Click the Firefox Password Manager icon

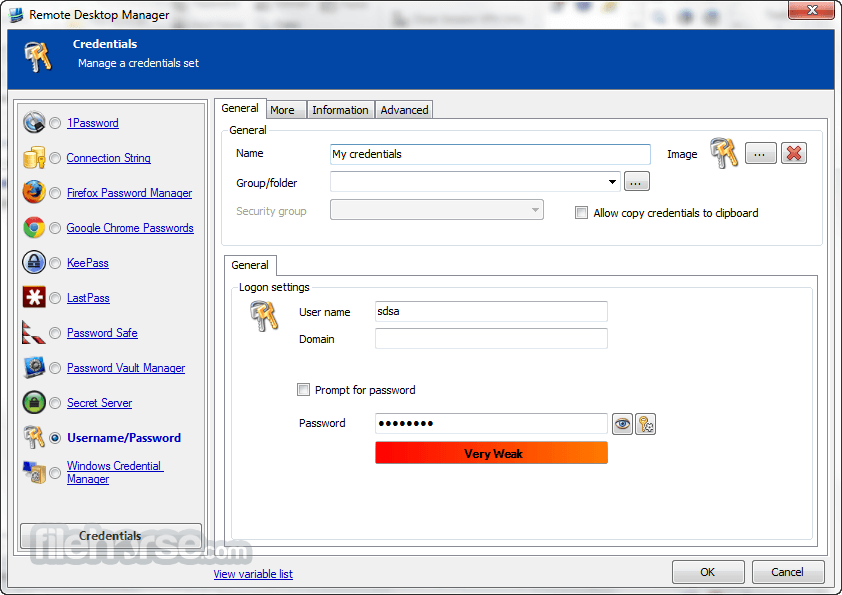point(34,193)
